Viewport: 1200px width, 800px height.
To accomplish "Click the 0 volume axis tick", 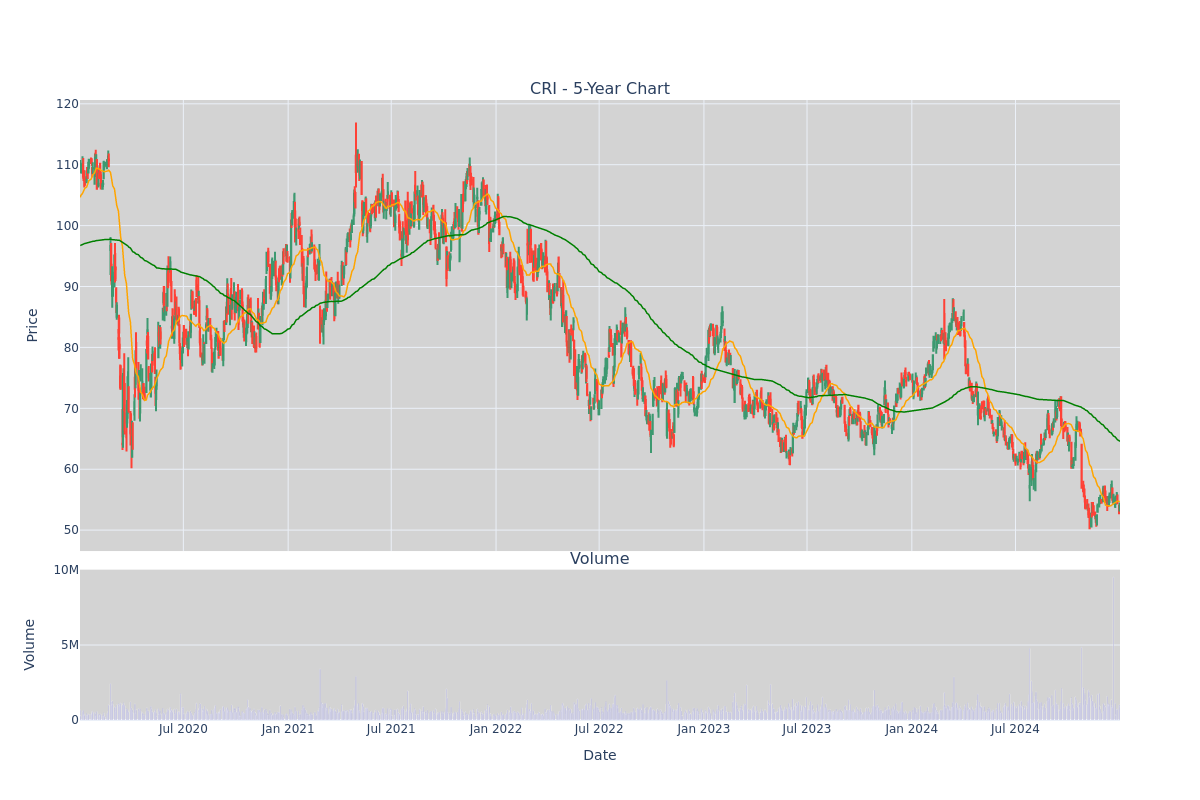I will (75, 720).
